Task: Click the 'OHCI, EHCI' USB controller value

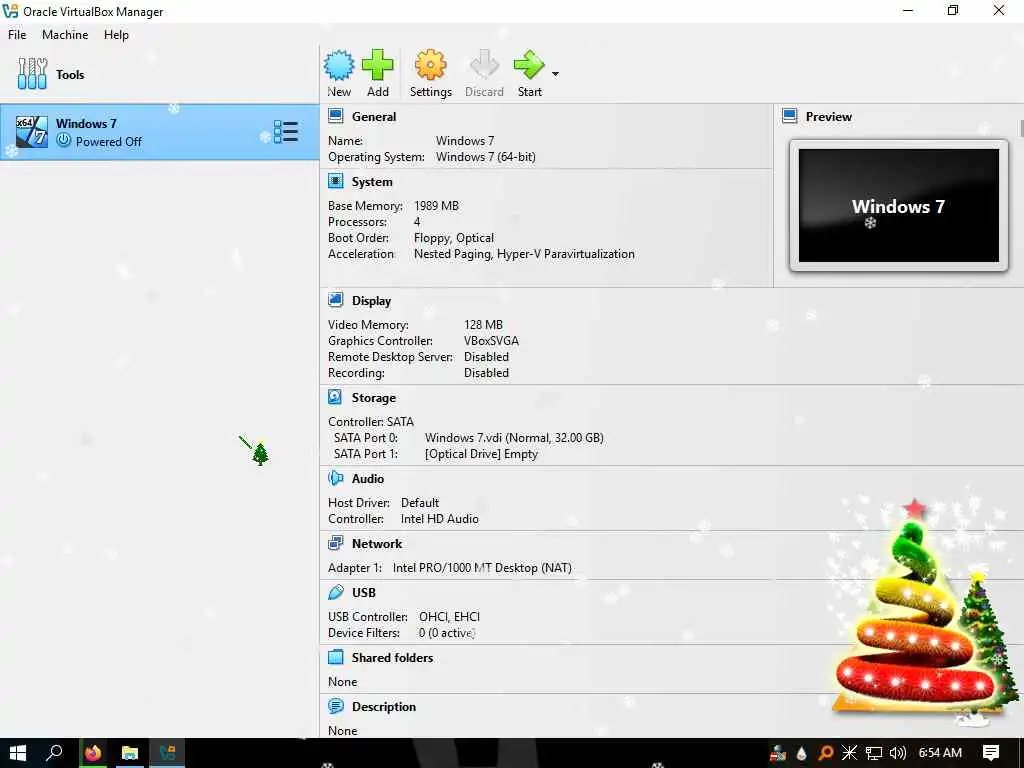Action: pyautogui.click(x=449, y=616)
